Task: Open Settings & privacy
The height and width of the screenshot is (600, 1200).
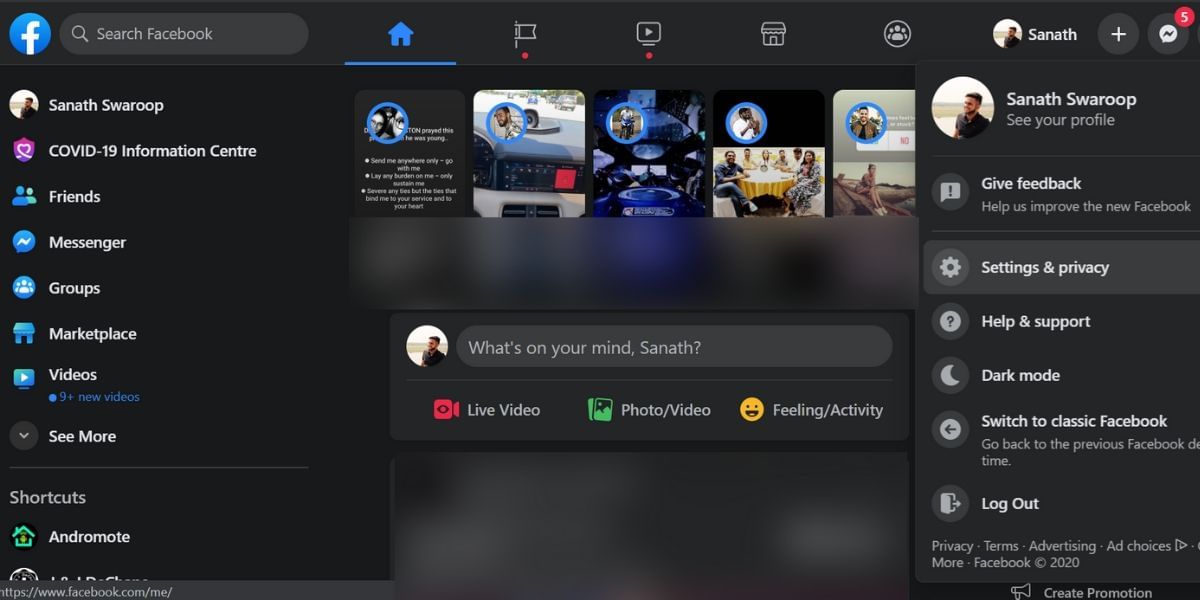Action: [1062, 267]
